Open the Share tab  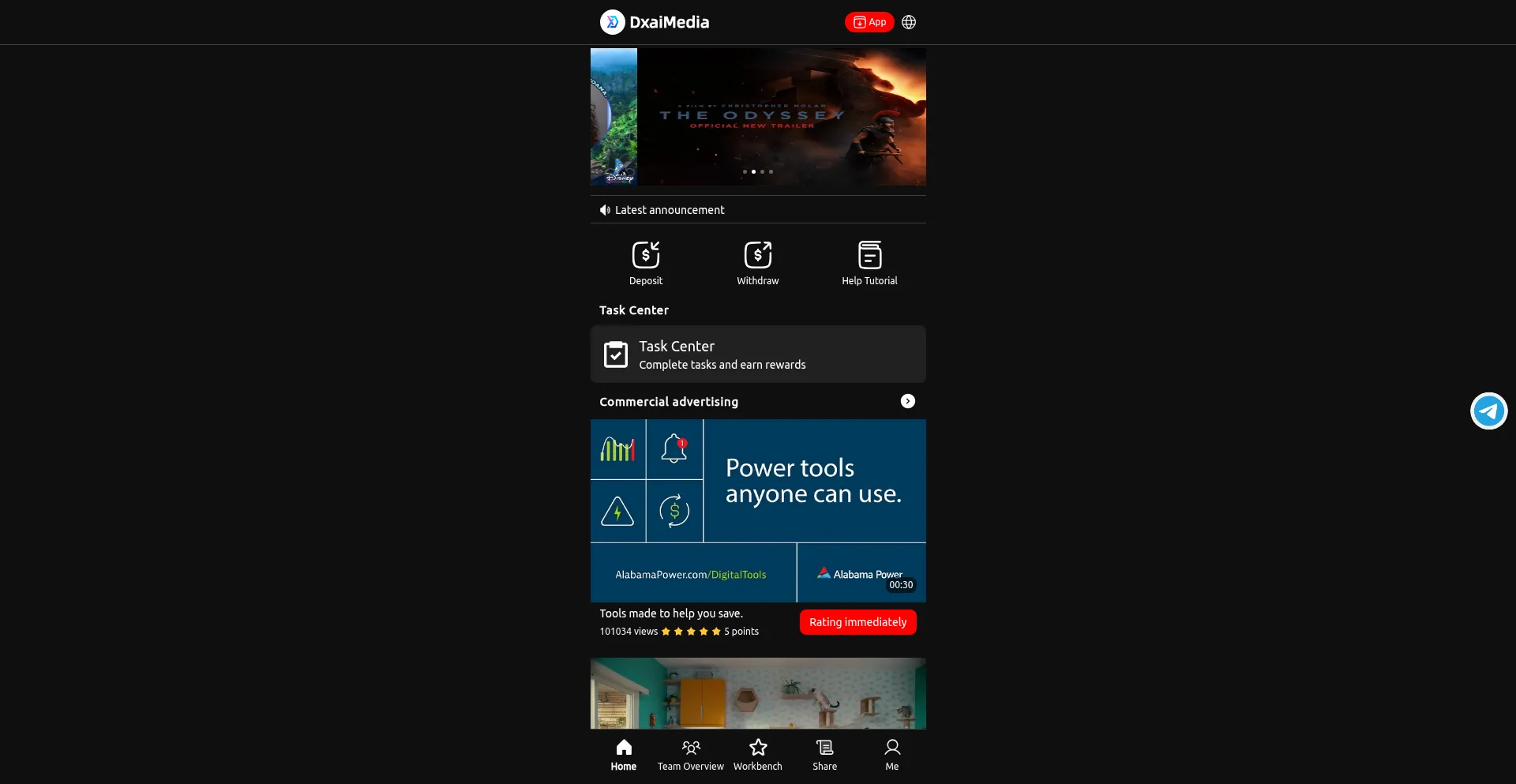point(825,755)
